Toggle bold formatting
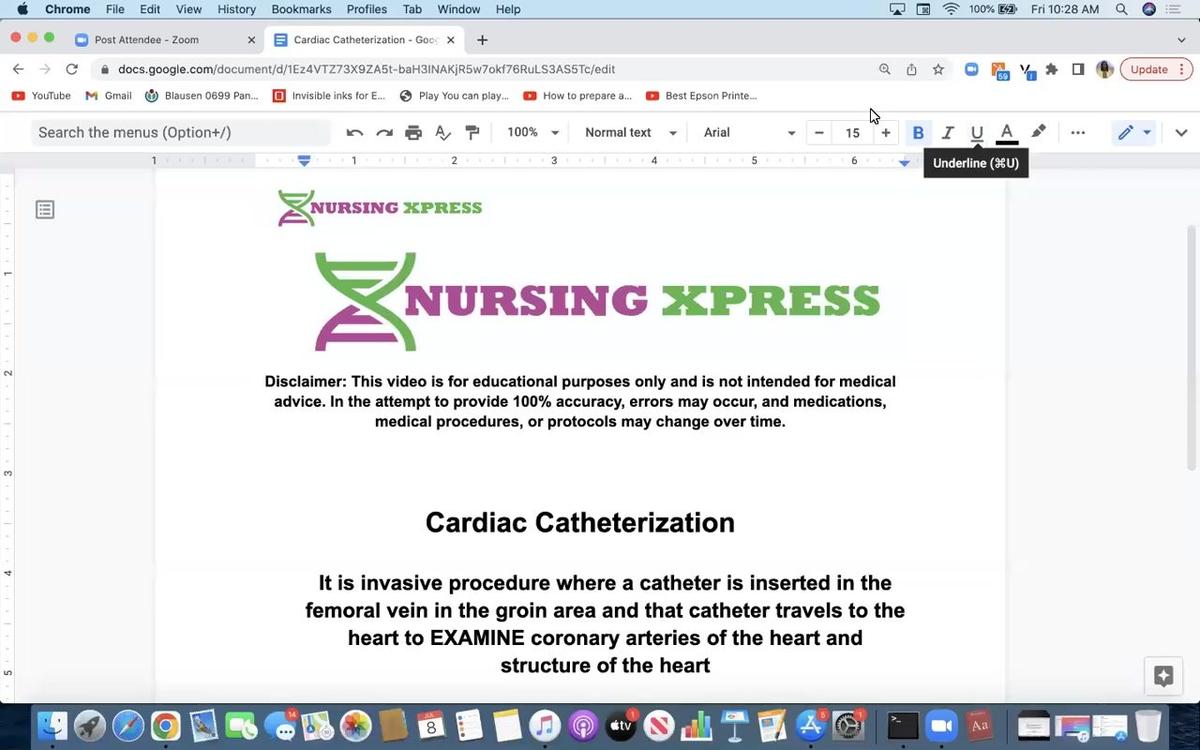The image size is (1200, 750). tap(918, 132)
